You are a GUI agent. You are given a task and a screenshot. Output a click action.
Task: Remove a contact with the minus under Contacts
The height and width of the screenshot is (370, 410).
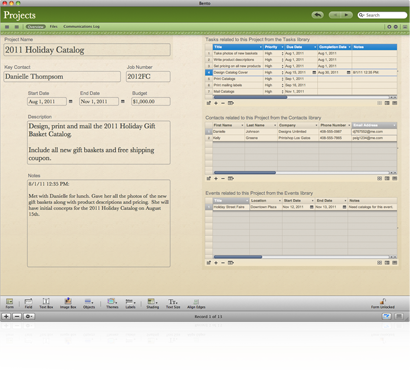coord(223,179)
